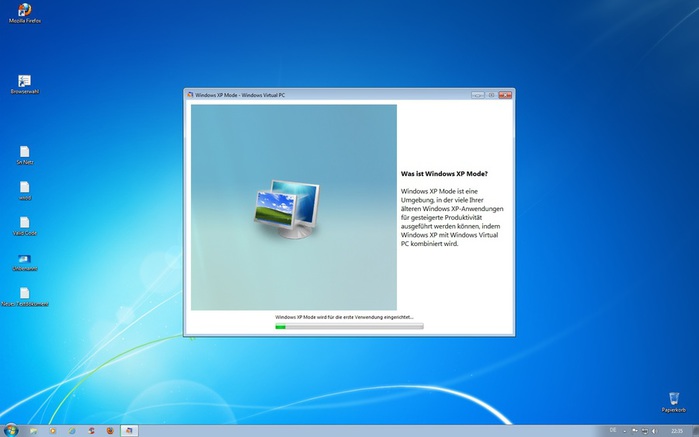
Task: Click the 'Was ist Windows XP Mode?' heading
Action: click(x=444, y=174)
